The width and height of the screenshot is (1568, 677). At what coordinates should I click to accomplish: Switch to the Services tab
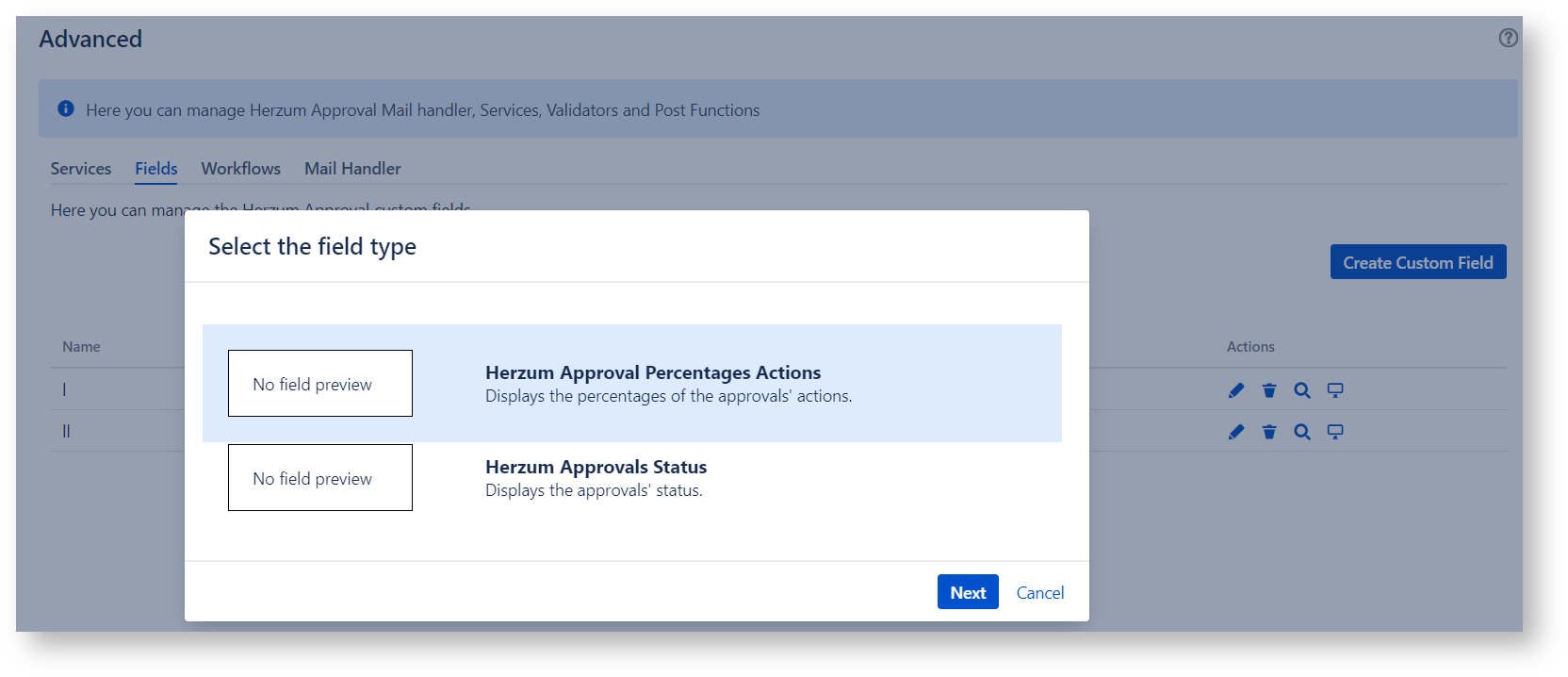point(81,169)
